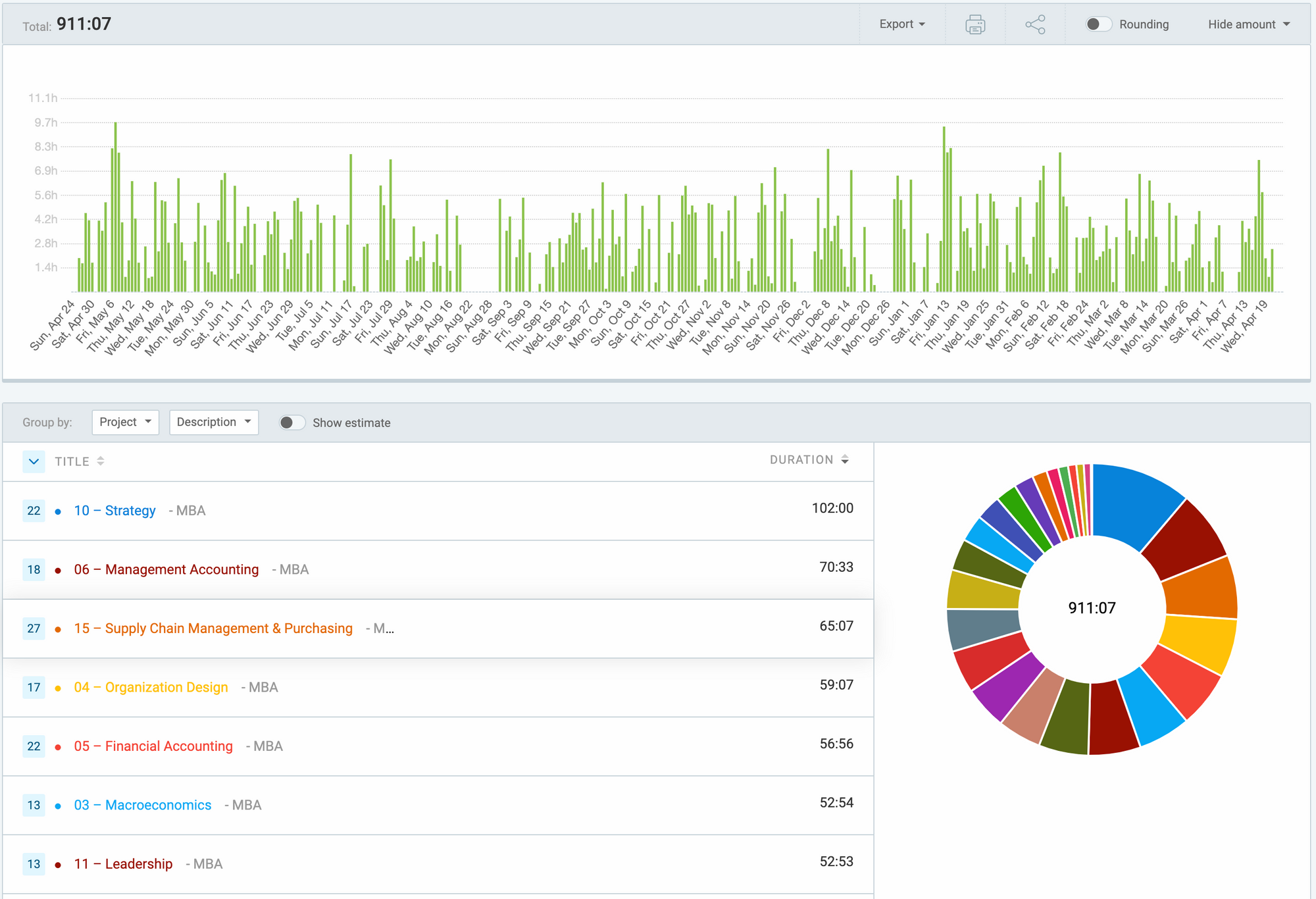Open the 04 – Organization Design project link
Screen dimensions: 1316x899
click(151, 687)
